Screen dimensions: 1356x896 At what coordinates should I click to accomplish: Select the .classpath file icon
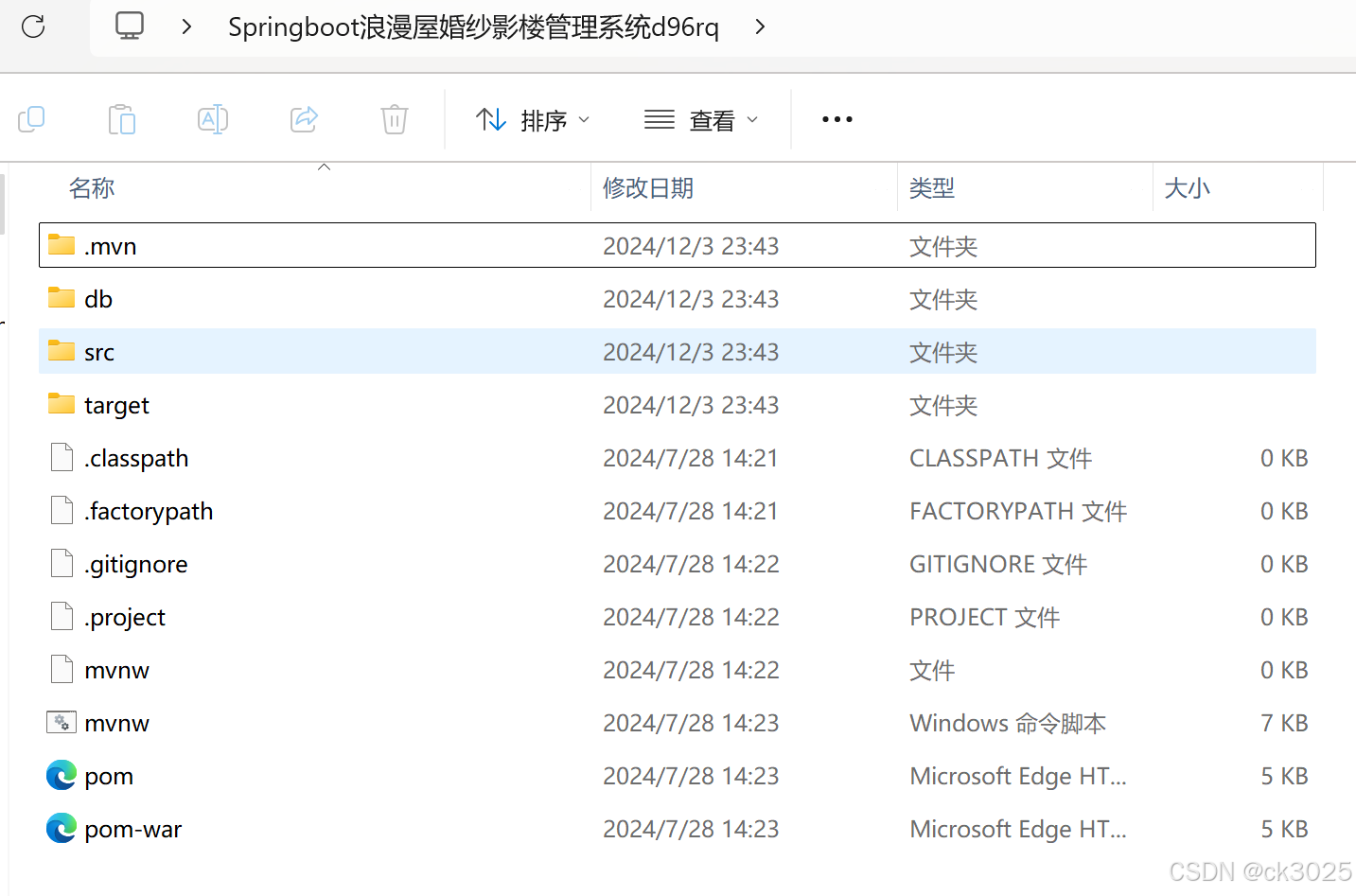[62, 457]
